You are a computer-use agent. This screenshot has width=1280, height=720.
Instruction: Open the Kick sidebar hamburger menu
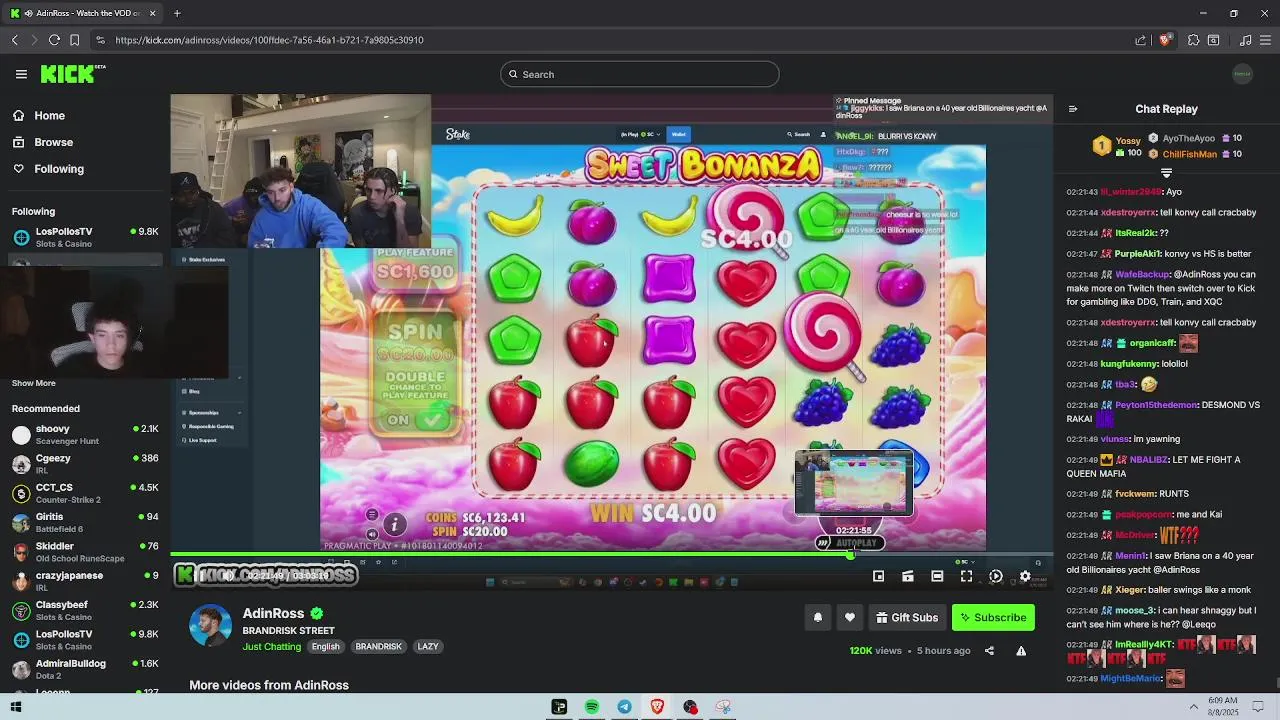[x=21, y=74]
